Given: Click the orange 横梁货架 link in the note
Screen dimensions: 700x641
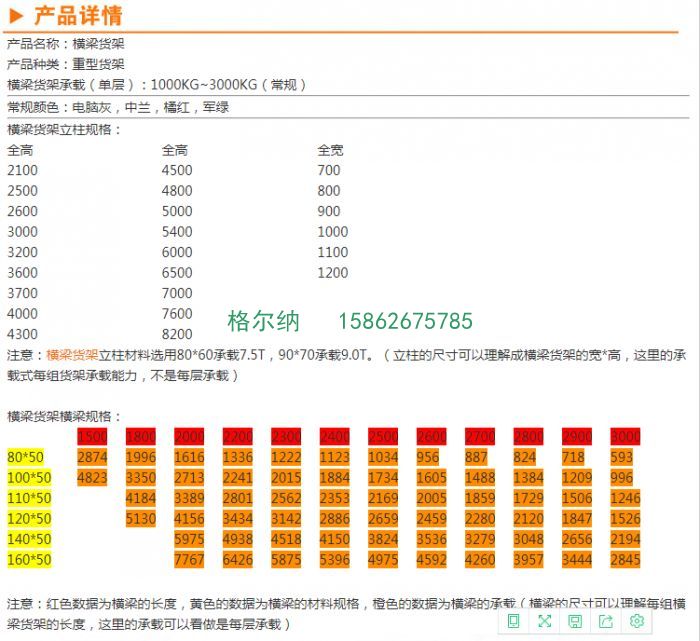Looking at the screenshot, I should (x=72, y=354).
